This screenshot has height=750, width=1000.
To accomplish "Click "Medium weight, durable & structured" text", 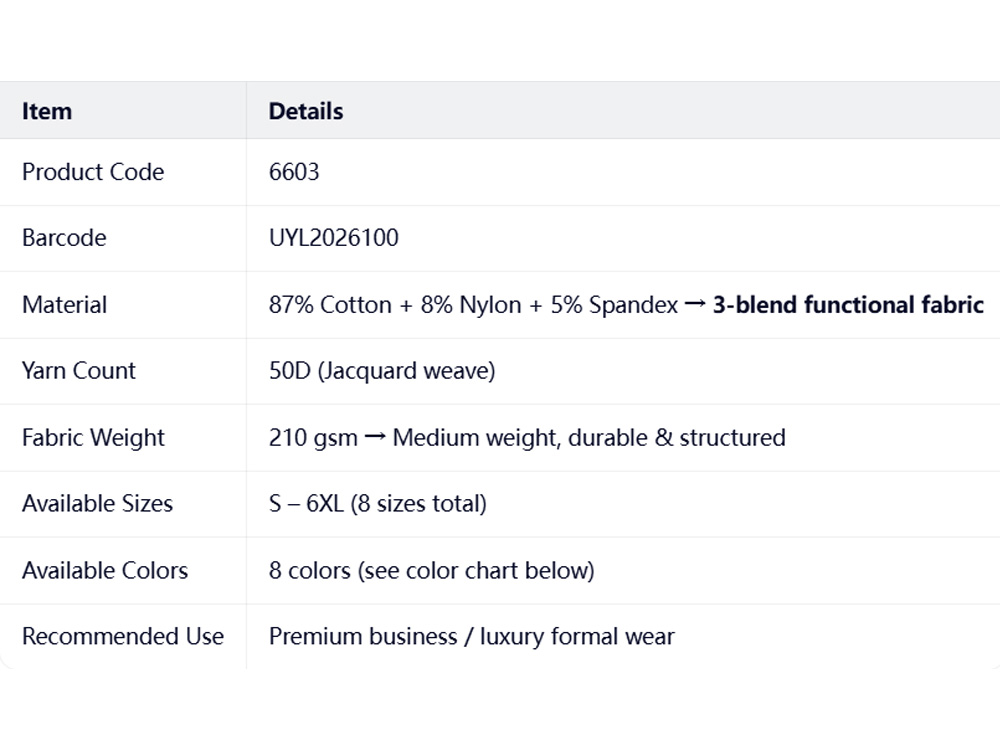I will tap(589, 438).
